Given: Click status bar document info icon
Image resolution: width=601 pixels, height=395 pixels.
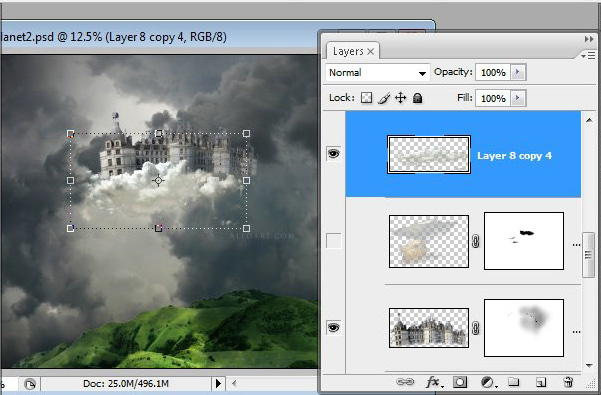Looking at the screenshot, I should coord(30,384).
